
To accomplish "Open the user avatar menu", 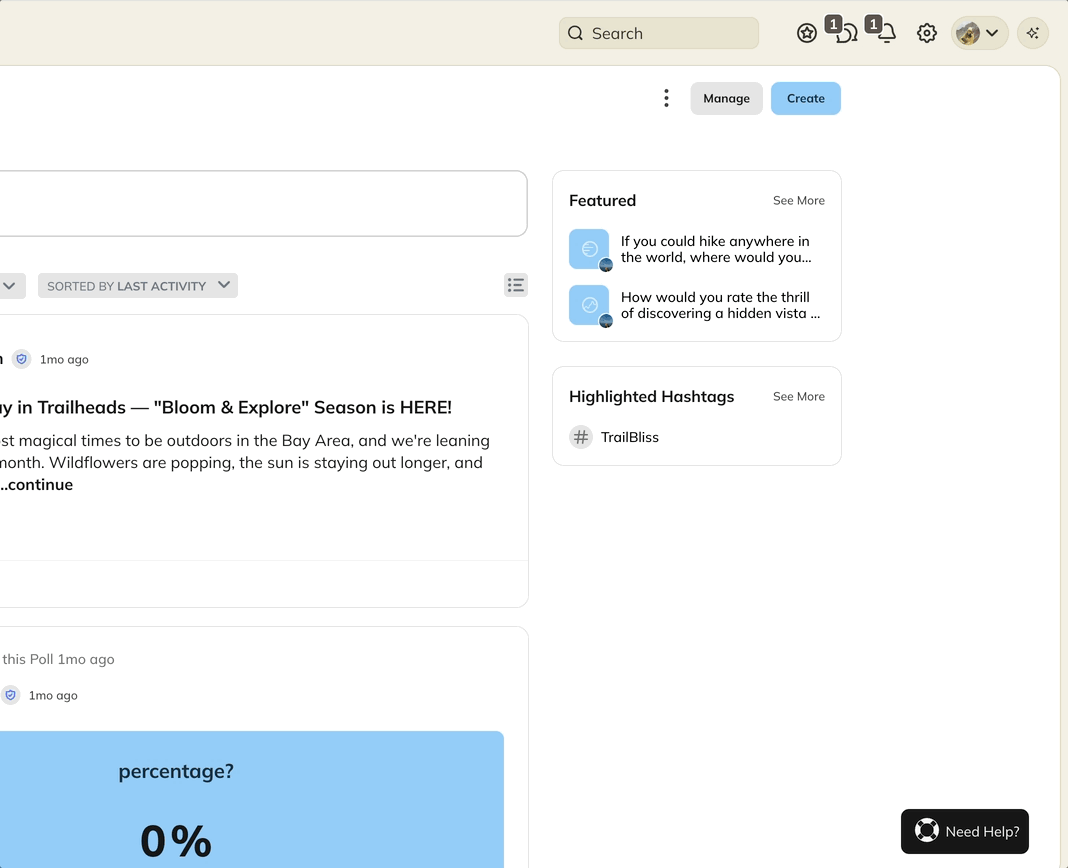I will pyautogui.click(x=979, y=33).
